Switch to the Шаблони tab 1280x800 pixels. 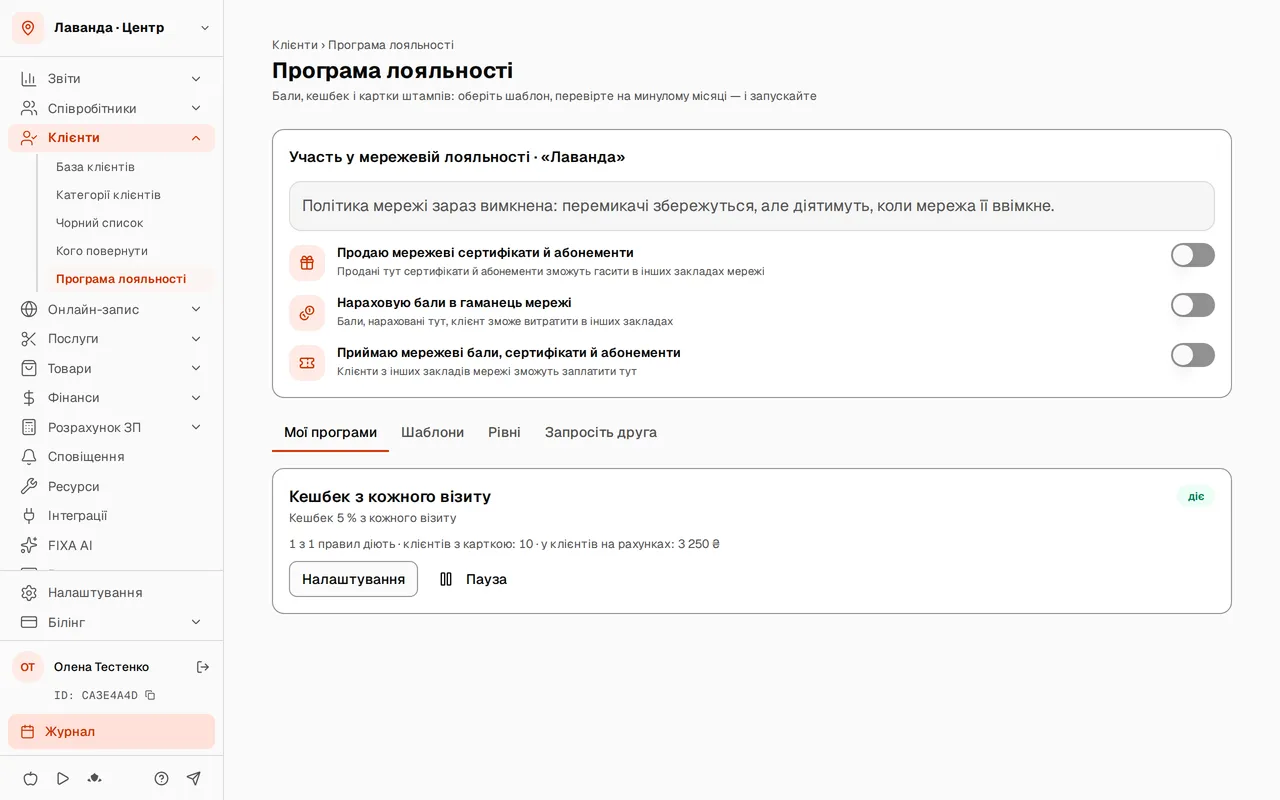433,432
